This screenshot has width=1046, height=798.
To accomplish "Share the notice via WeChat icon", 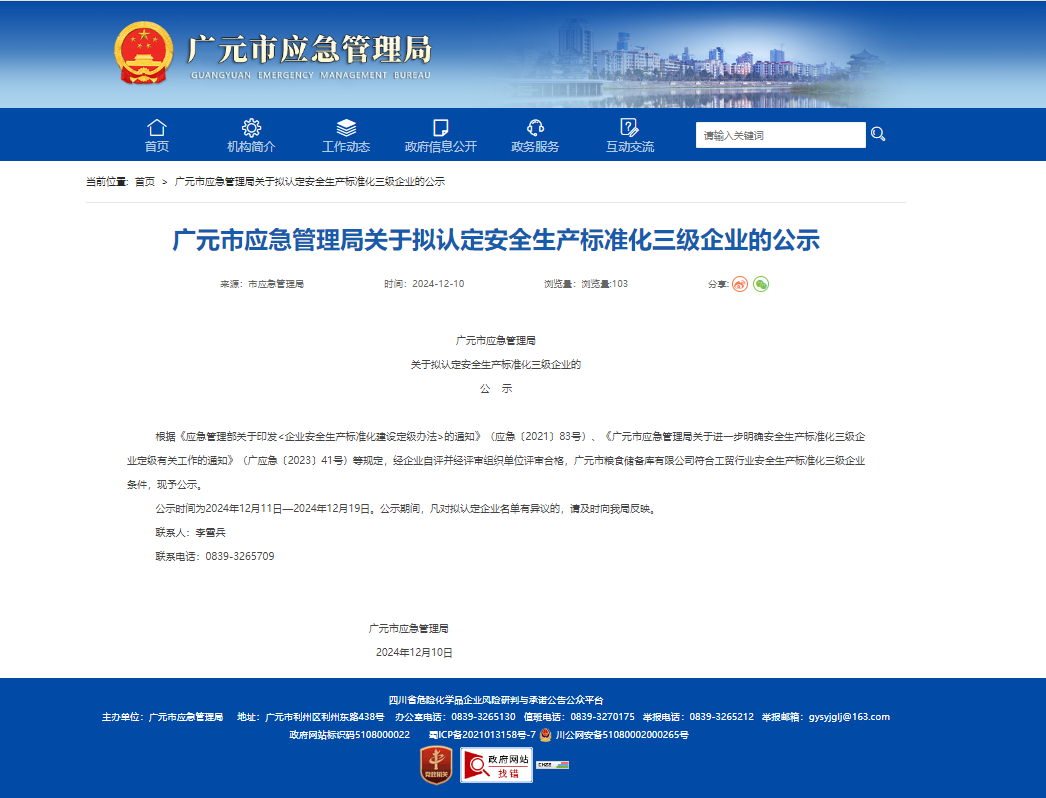I will pyautogui.click(x=761, y=284).
